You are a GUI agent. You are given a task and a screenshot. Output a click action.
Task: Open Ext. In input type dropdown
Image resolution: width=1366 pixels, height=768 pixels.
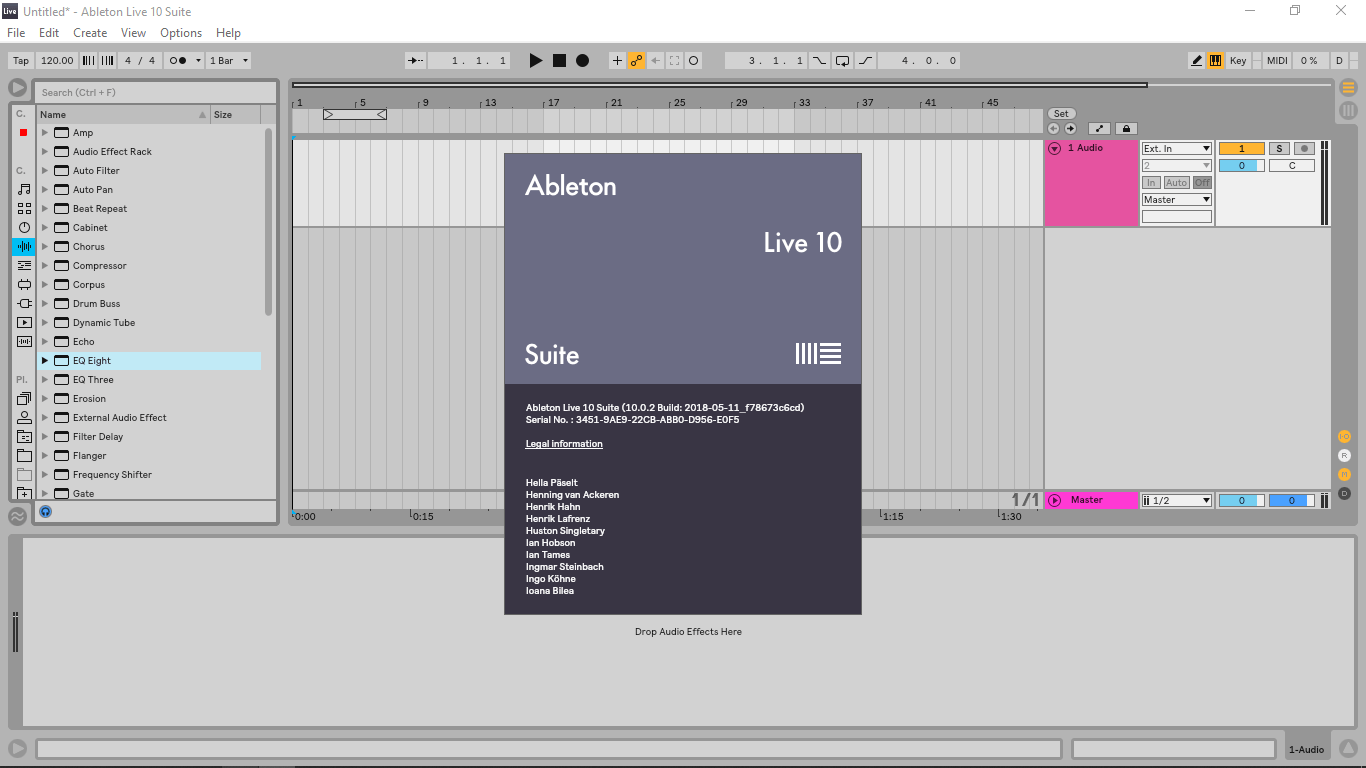(1177, 148)
